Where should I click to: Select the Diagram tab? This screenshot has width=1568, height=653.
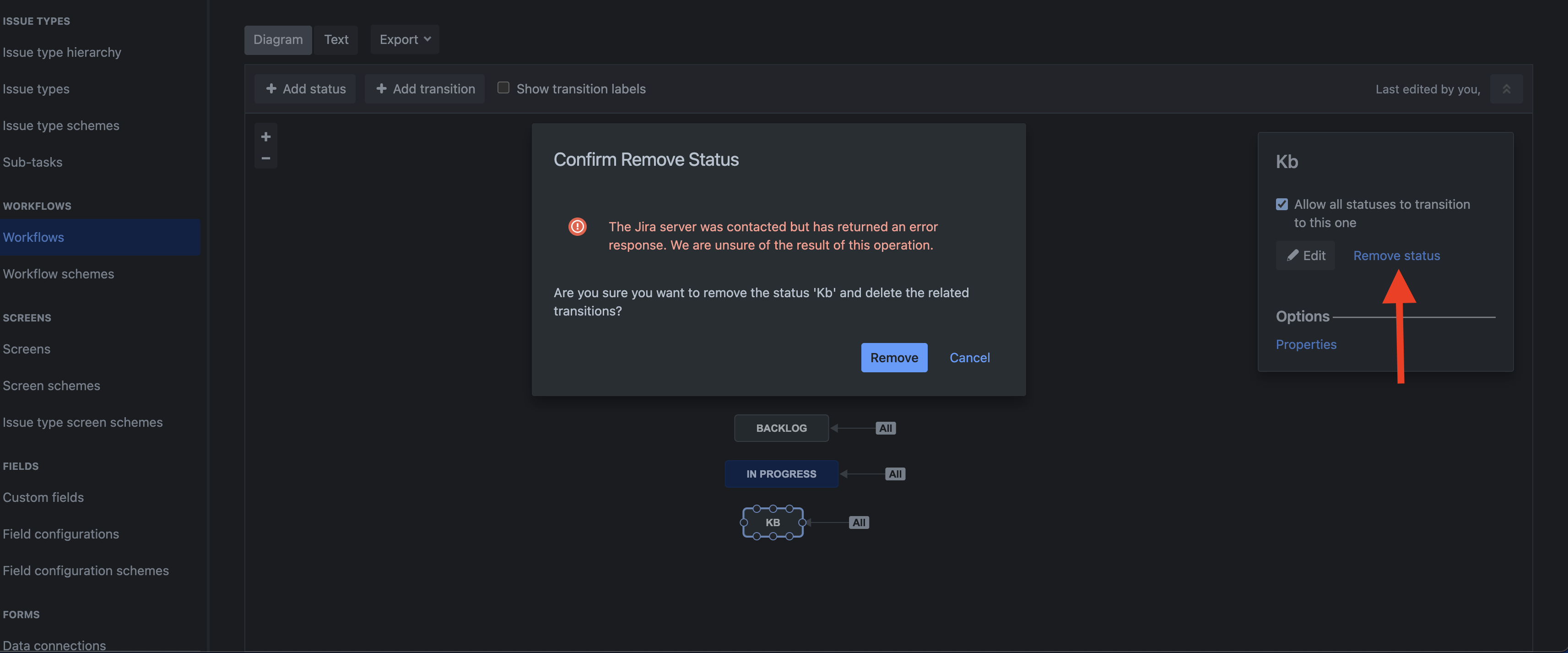click(x=278, y=39)
